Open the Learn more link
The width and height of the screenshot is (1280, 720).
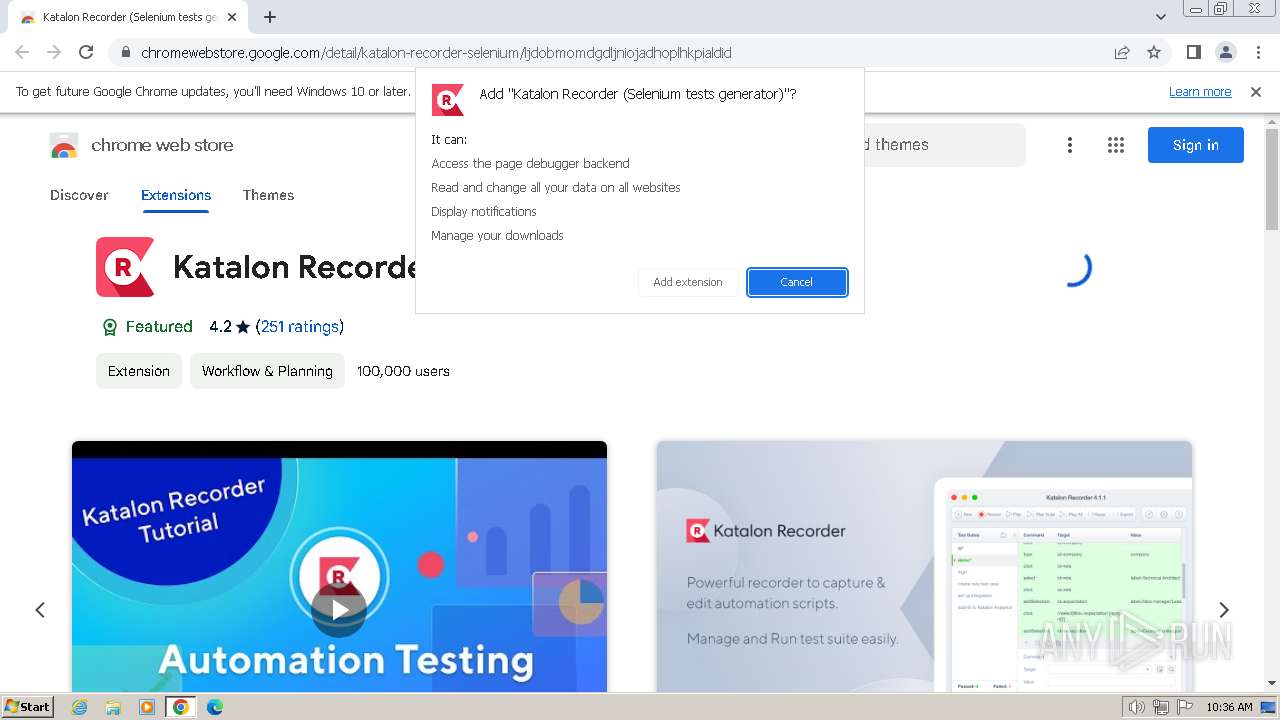tap(1200, 92)
